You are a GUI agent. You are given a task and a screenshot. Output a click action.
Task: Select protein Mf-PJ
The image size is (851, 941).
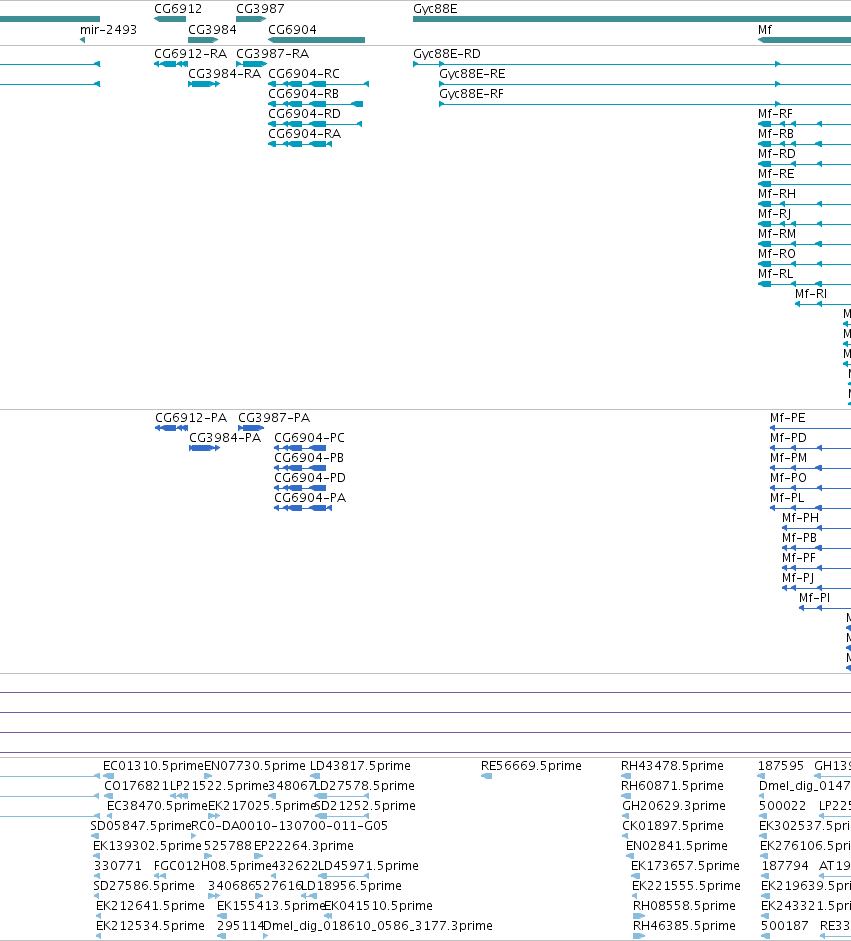(798, 578)
